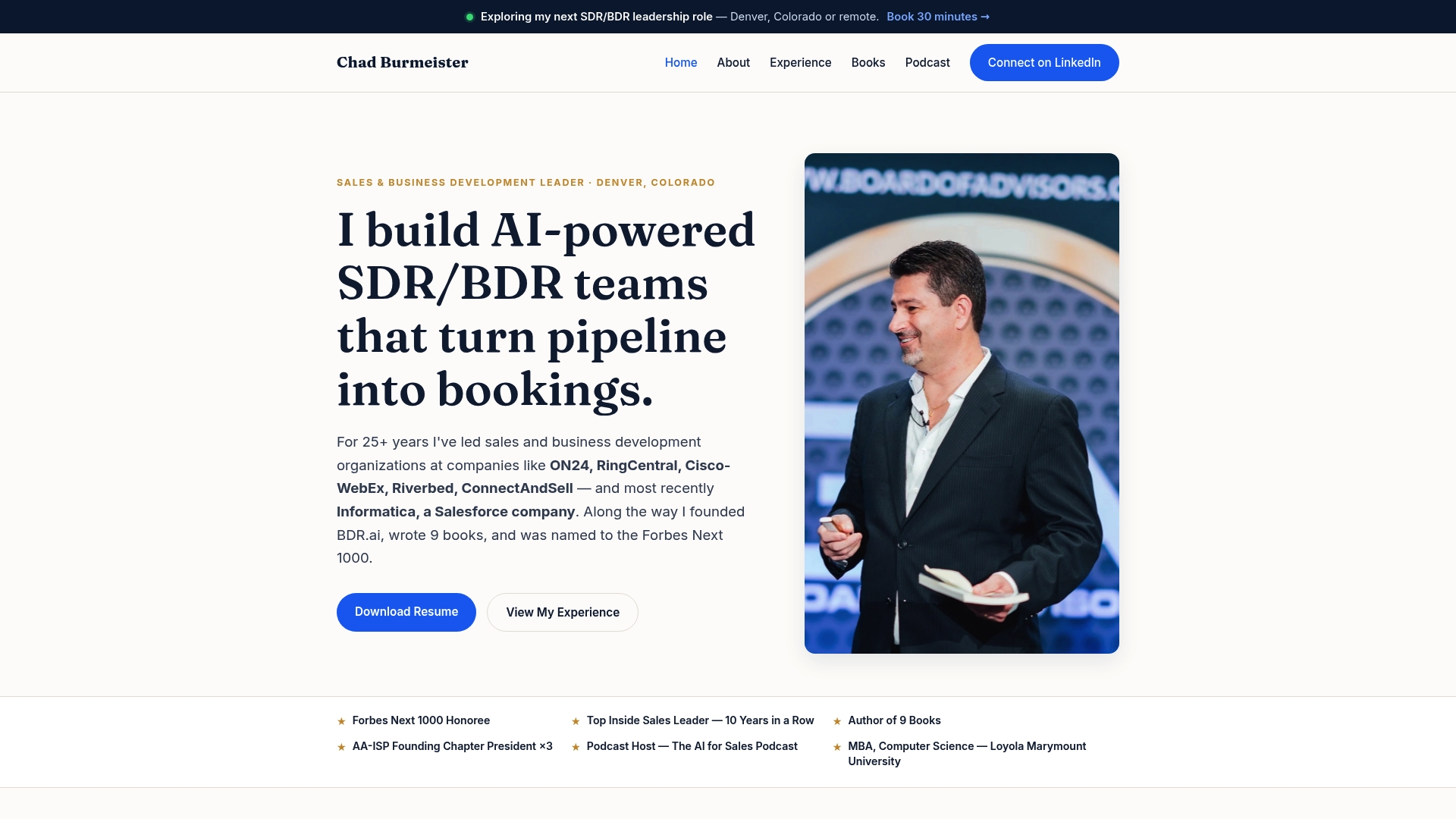1456x819 pixels.
Task: Navigate to the Experience nav item
Action: 800,62
